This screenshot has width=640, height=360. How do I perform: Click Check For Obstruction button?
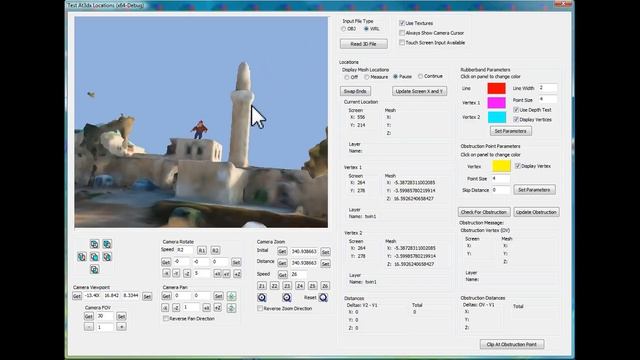[x=484, y=212]
